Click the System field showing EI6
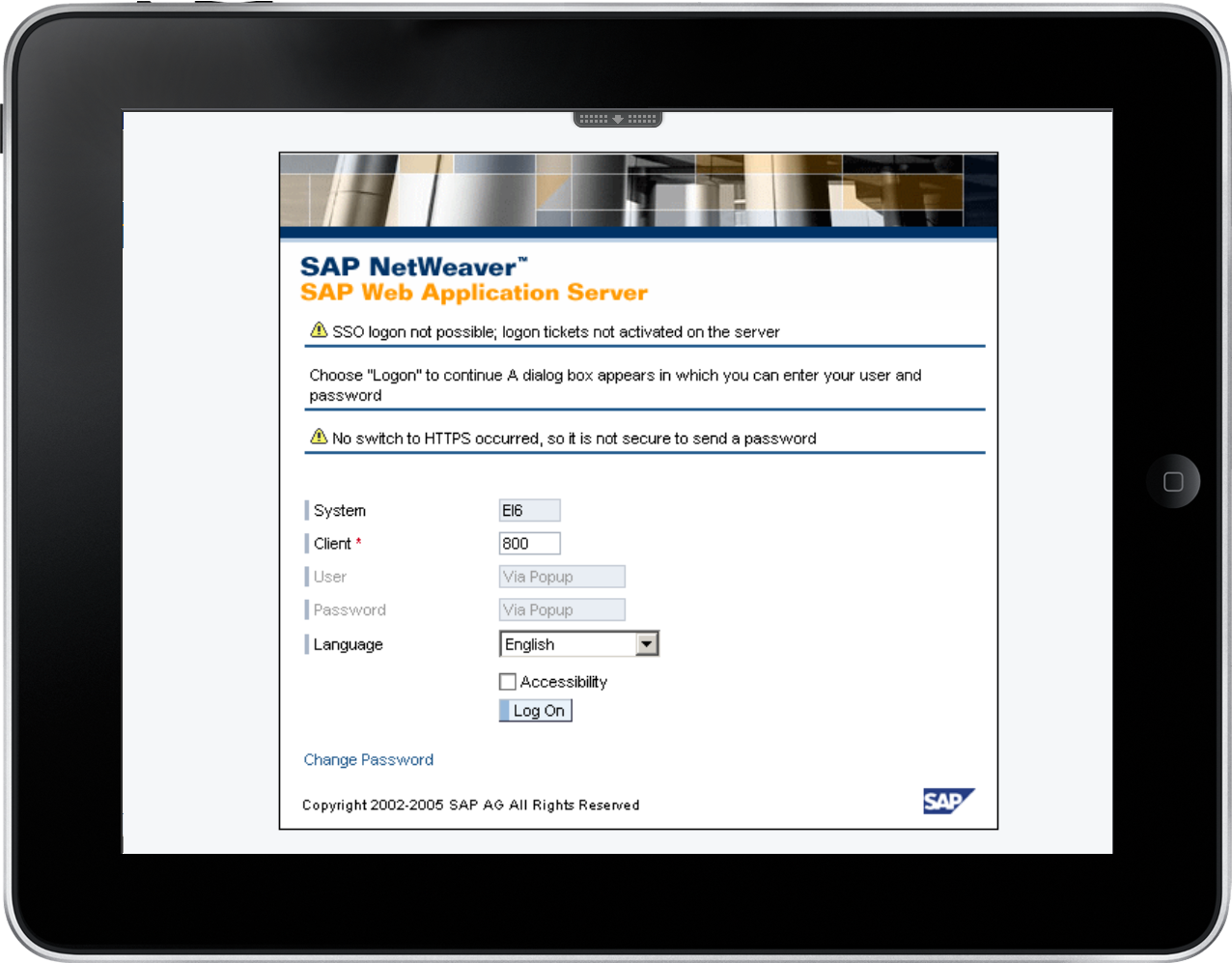The image size is (1232, 963). [529, 511]
